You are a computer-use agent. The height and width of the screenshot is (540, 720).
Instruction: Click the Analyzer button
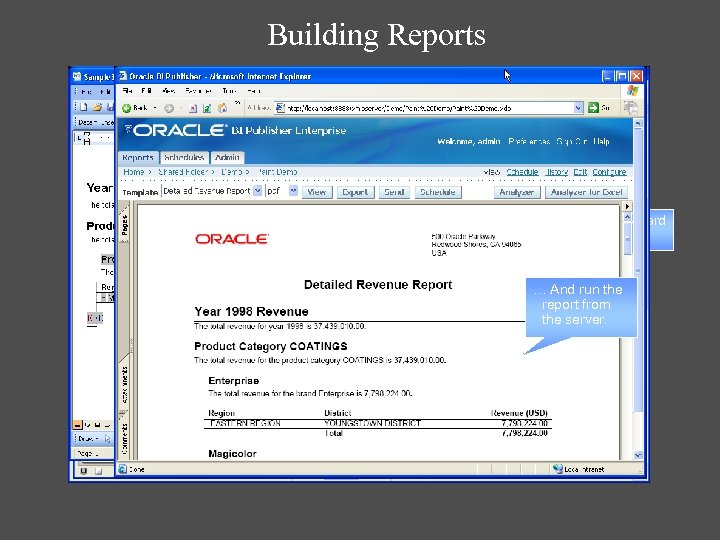click(517, 192)
